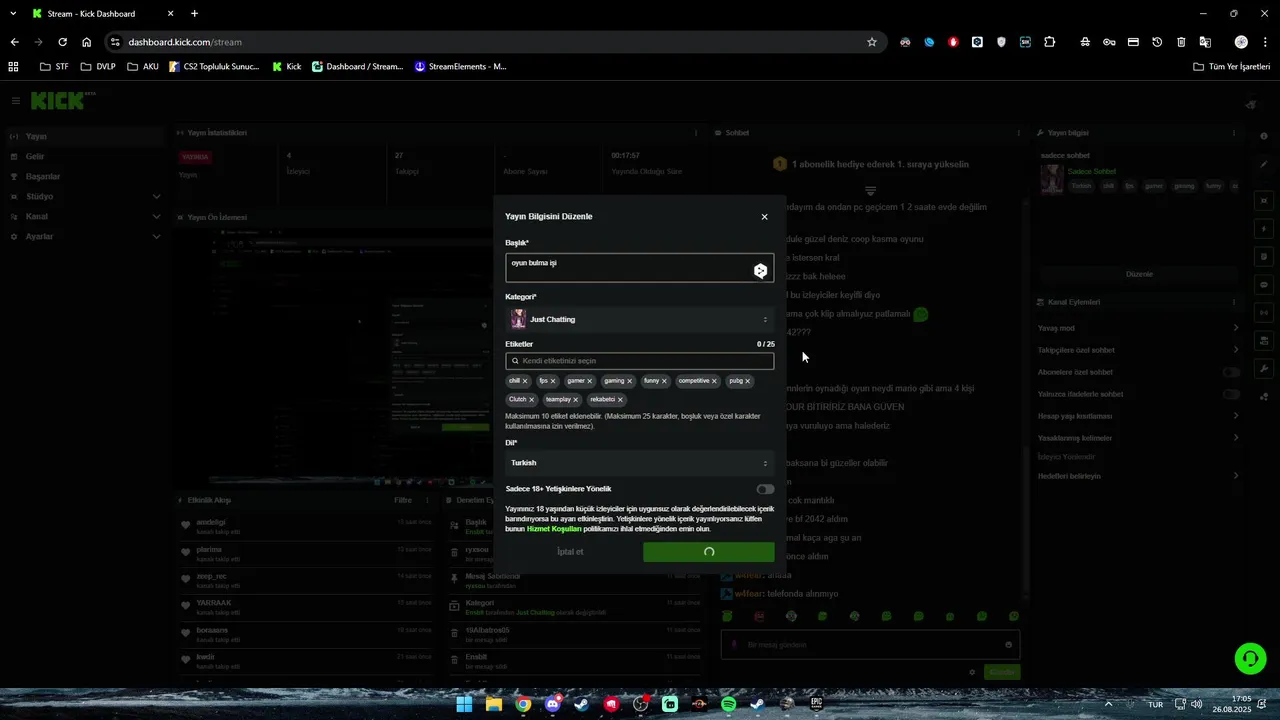1280x720 pixels.
Task: Open the Windows Start menu
Action: tap(464, 704)
